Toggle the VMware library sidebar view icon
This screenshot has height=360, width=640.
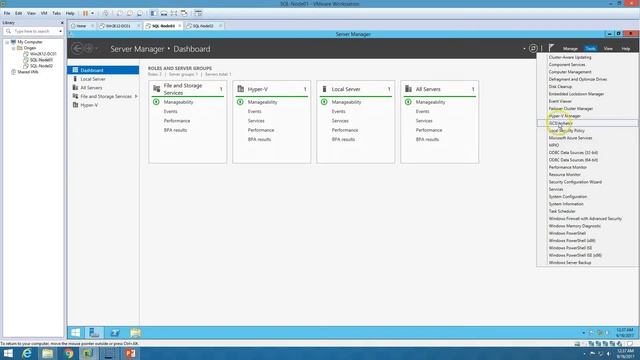(153, 13)
